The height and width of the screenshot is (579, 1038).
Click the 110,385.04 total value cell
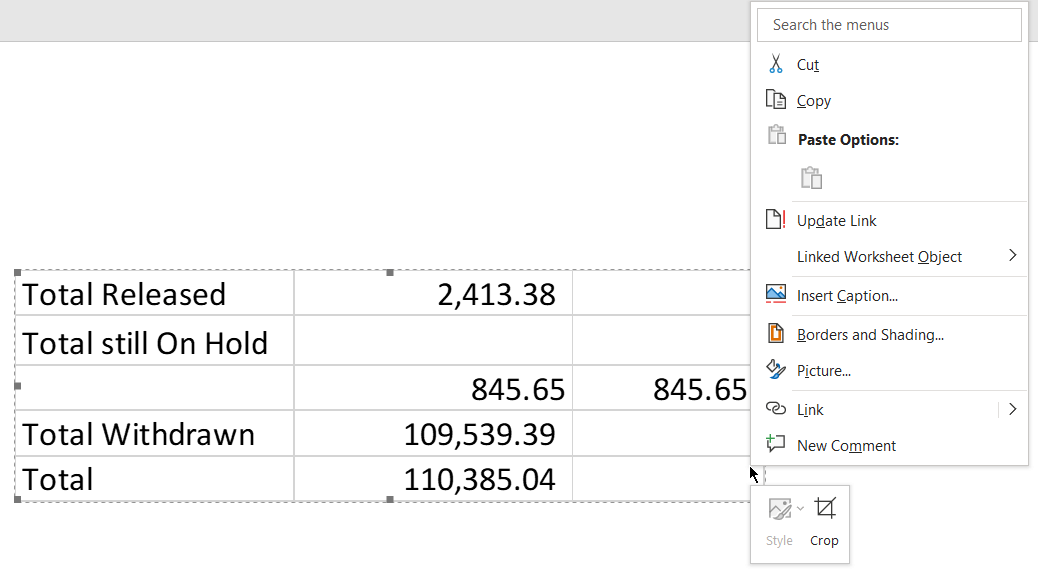coord(433,479)
